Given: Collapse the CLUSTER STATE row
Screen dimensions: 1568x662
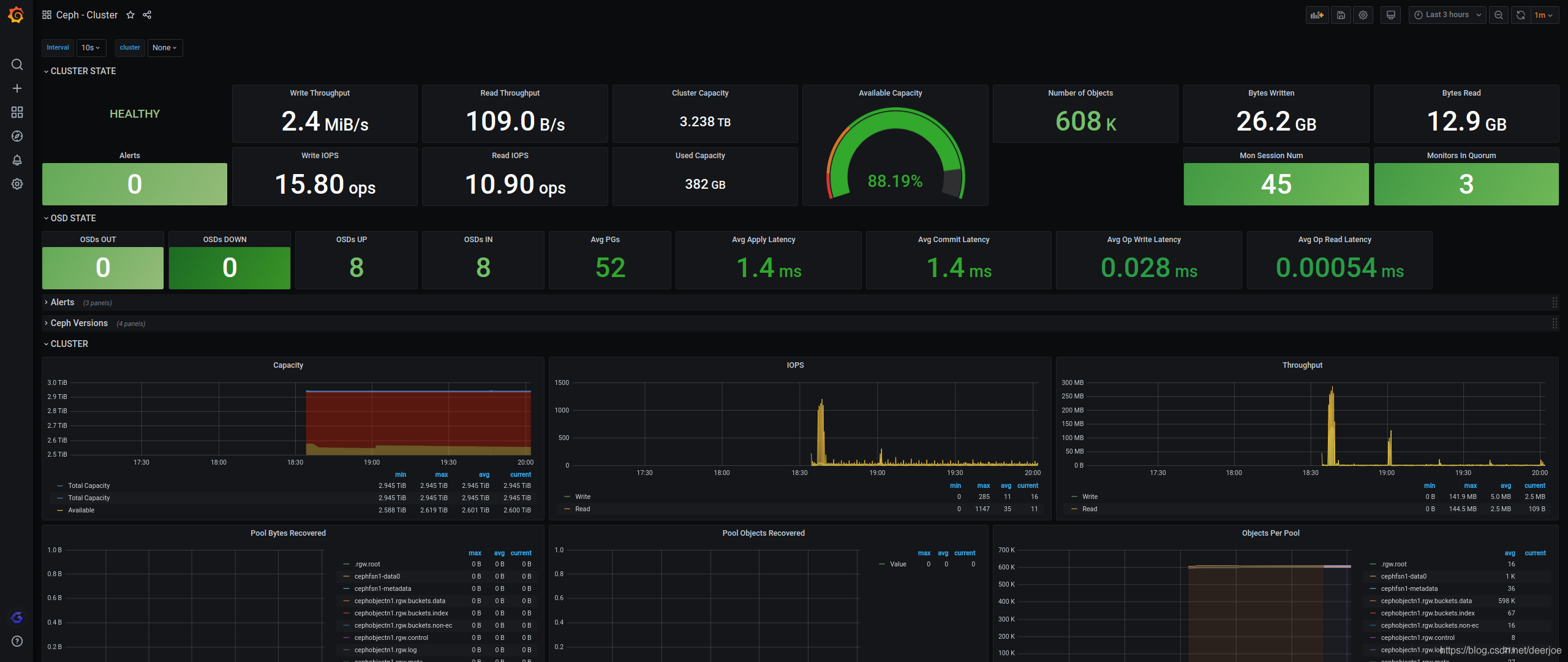Looking at the screenshot, I should 80,71.
